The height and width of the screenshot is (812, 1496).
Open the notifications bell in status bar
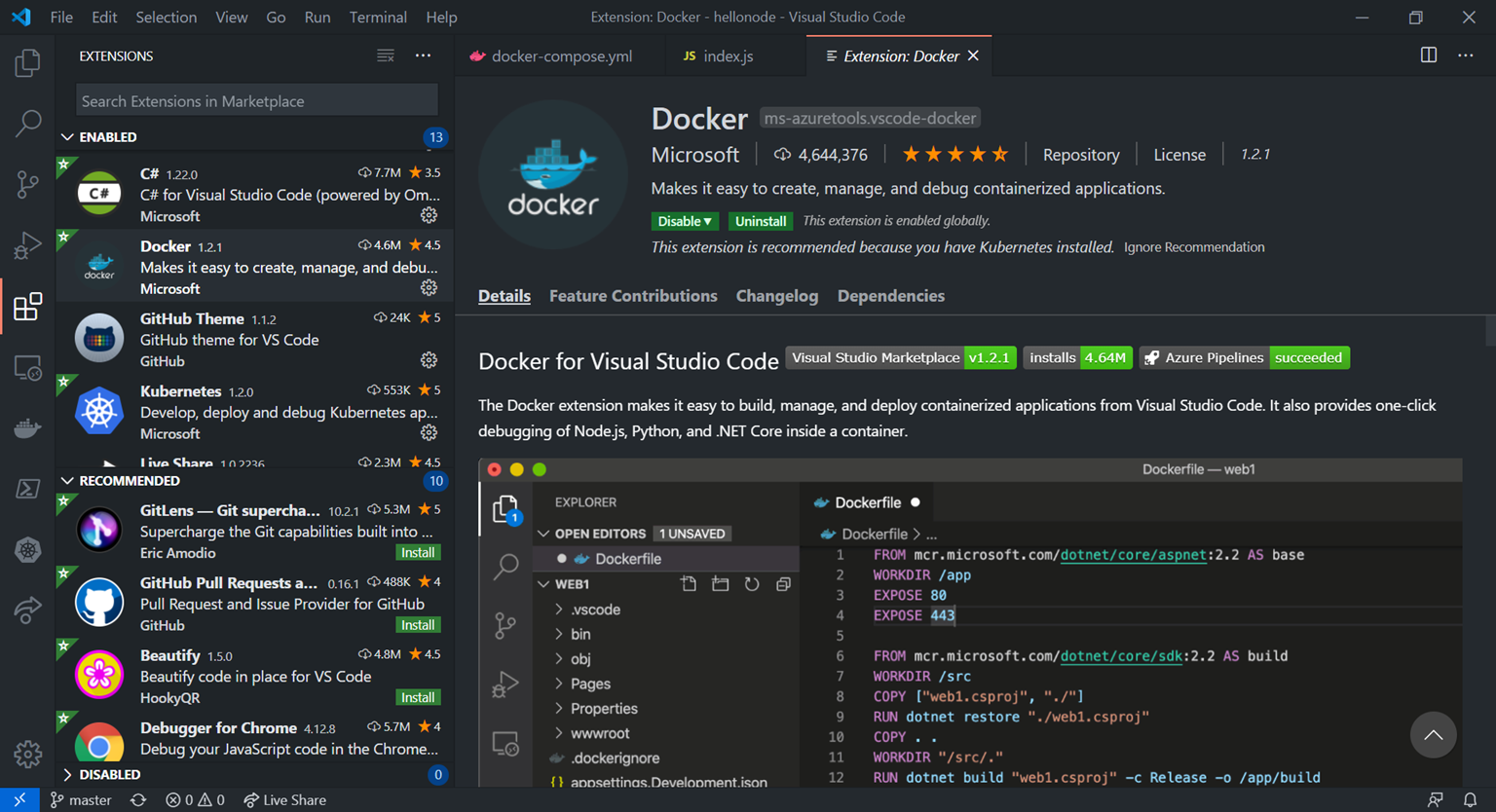coord(1470,799)
